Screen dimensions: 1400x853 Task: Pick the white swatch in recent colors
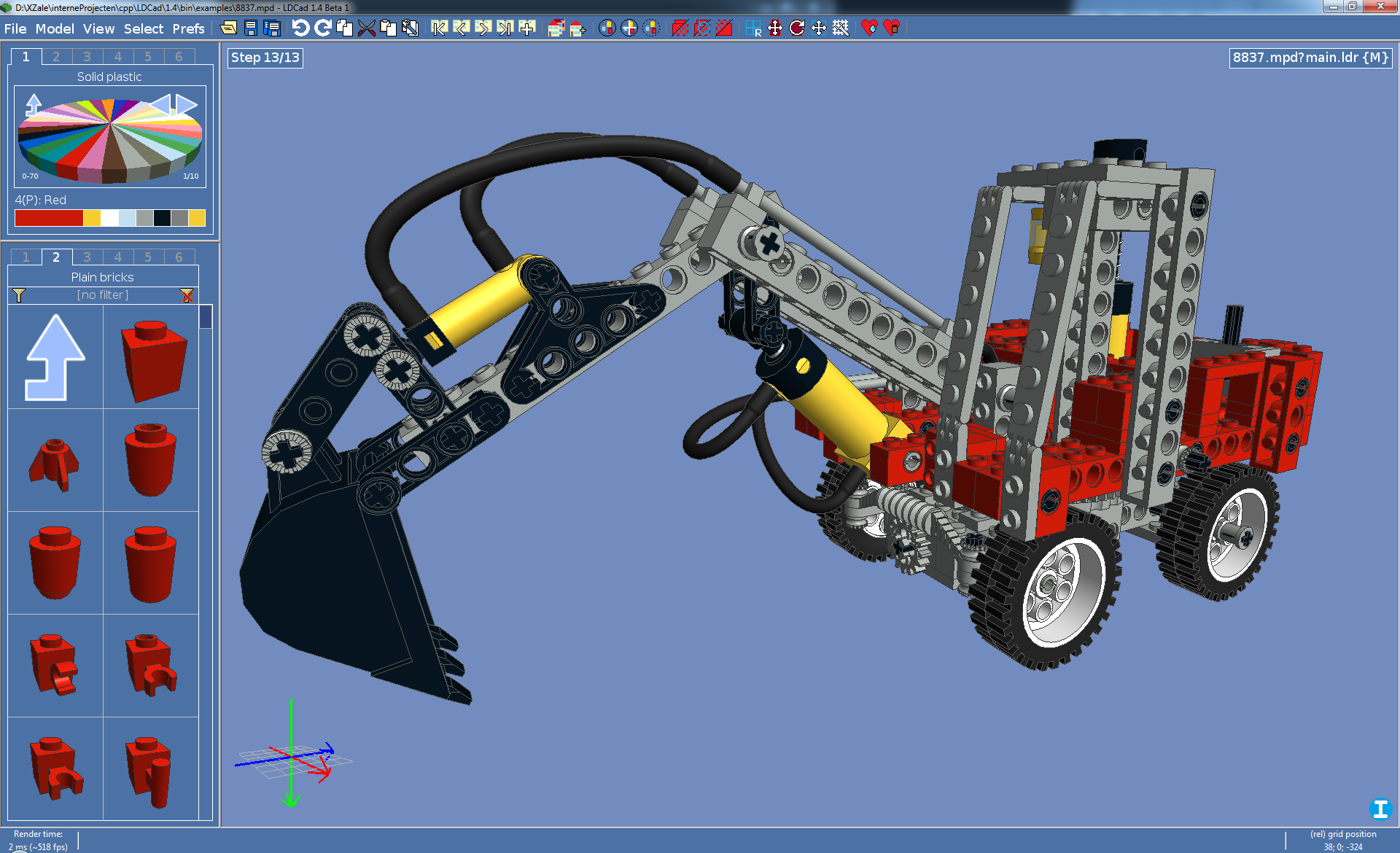tap(109, 218)
